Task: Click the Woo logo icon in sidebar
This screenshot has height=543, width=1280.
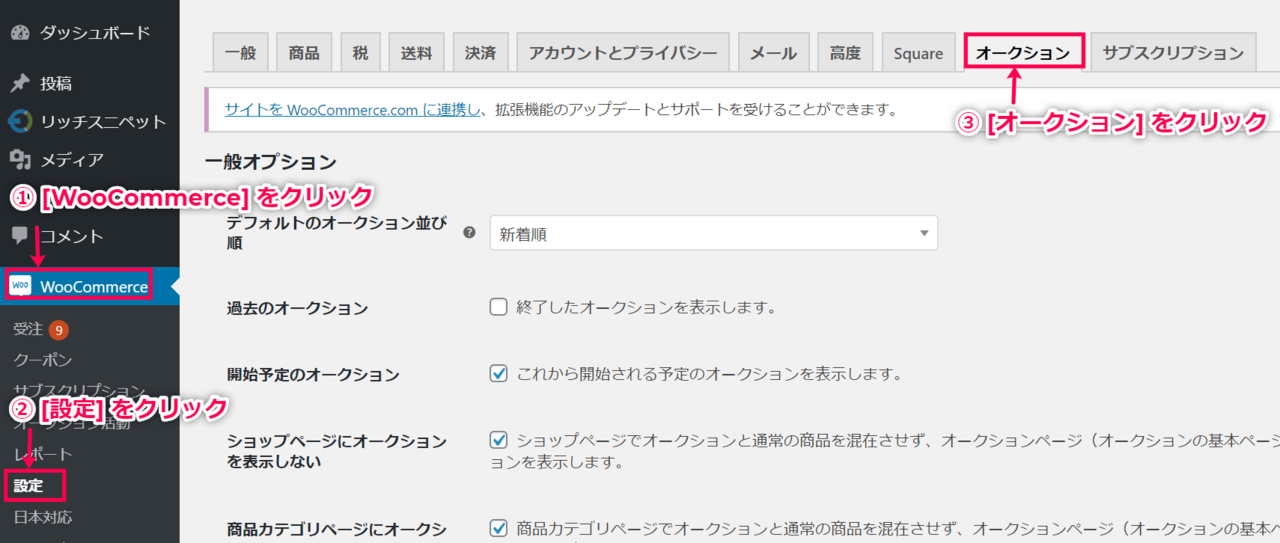Action: click(x=20, y=287)
